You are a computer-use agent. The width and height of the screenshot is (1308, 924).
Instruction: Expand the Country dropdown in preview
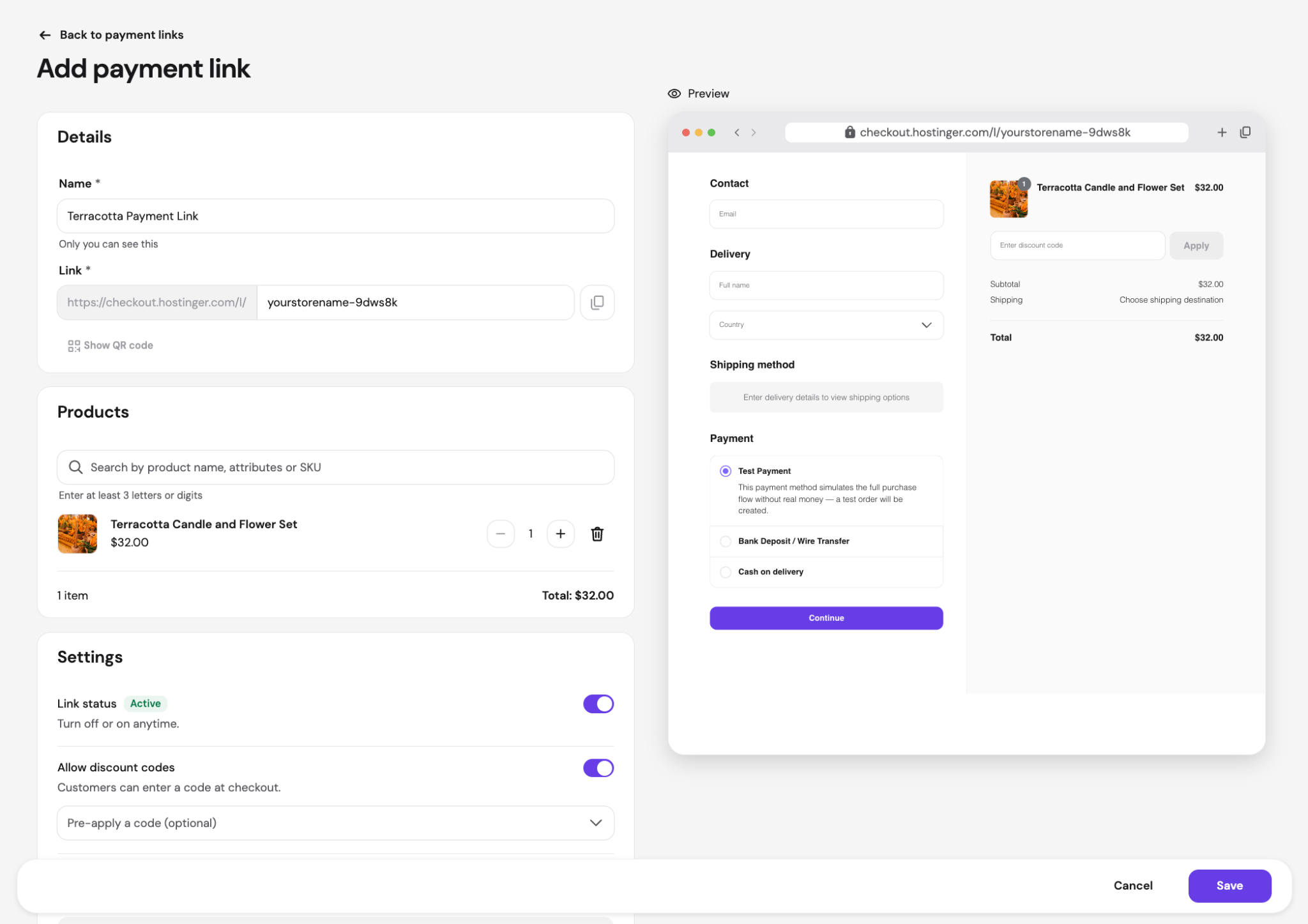tap(826, 325)
